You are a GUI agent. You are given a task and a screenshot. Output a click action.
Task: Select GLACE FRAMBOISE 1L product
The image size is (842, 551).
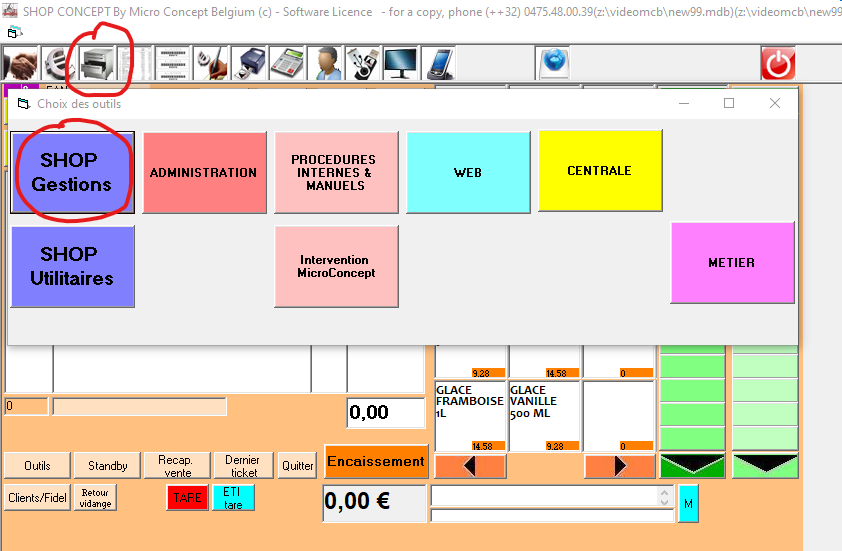point(470,416)
